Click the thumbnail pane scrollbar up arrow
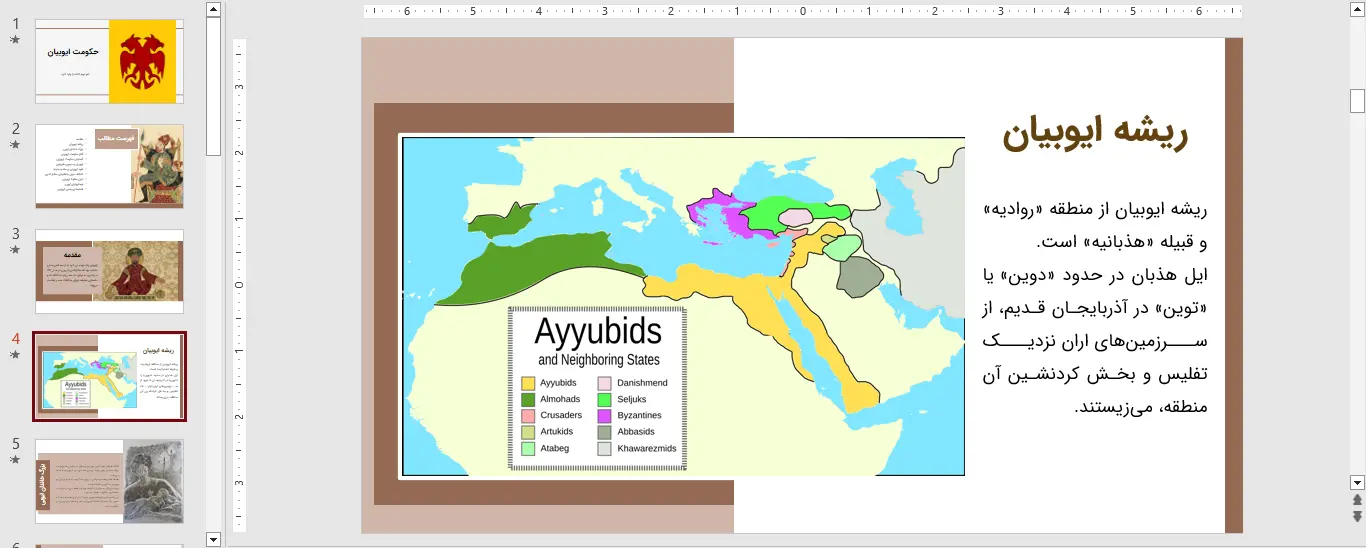The image size is (1366, 548). [213, 9]
